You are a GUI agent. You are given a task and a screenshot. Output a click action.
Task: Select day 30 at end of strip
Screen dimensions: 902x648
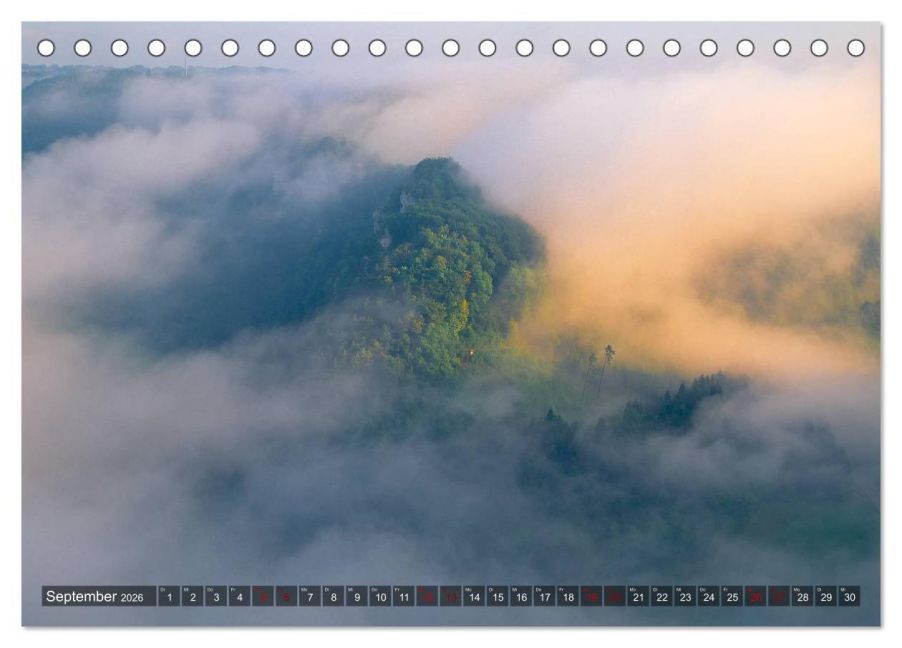pos(849,597)
